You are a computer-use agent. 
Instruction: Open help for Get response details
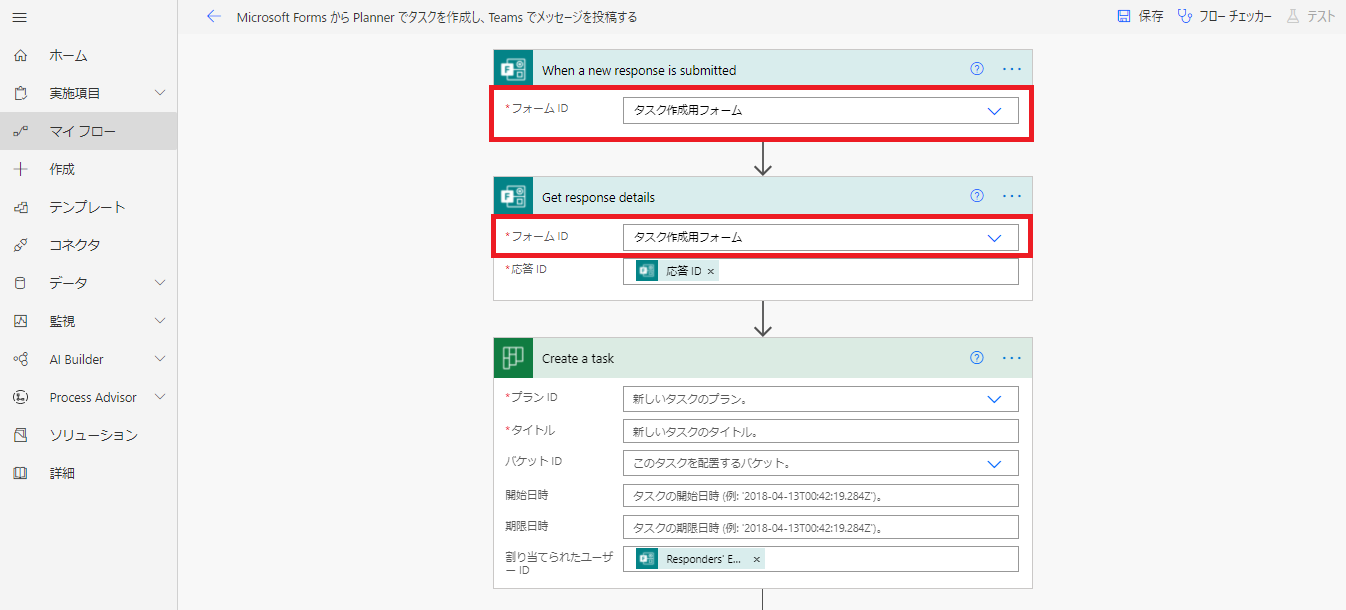click(977, 197)
